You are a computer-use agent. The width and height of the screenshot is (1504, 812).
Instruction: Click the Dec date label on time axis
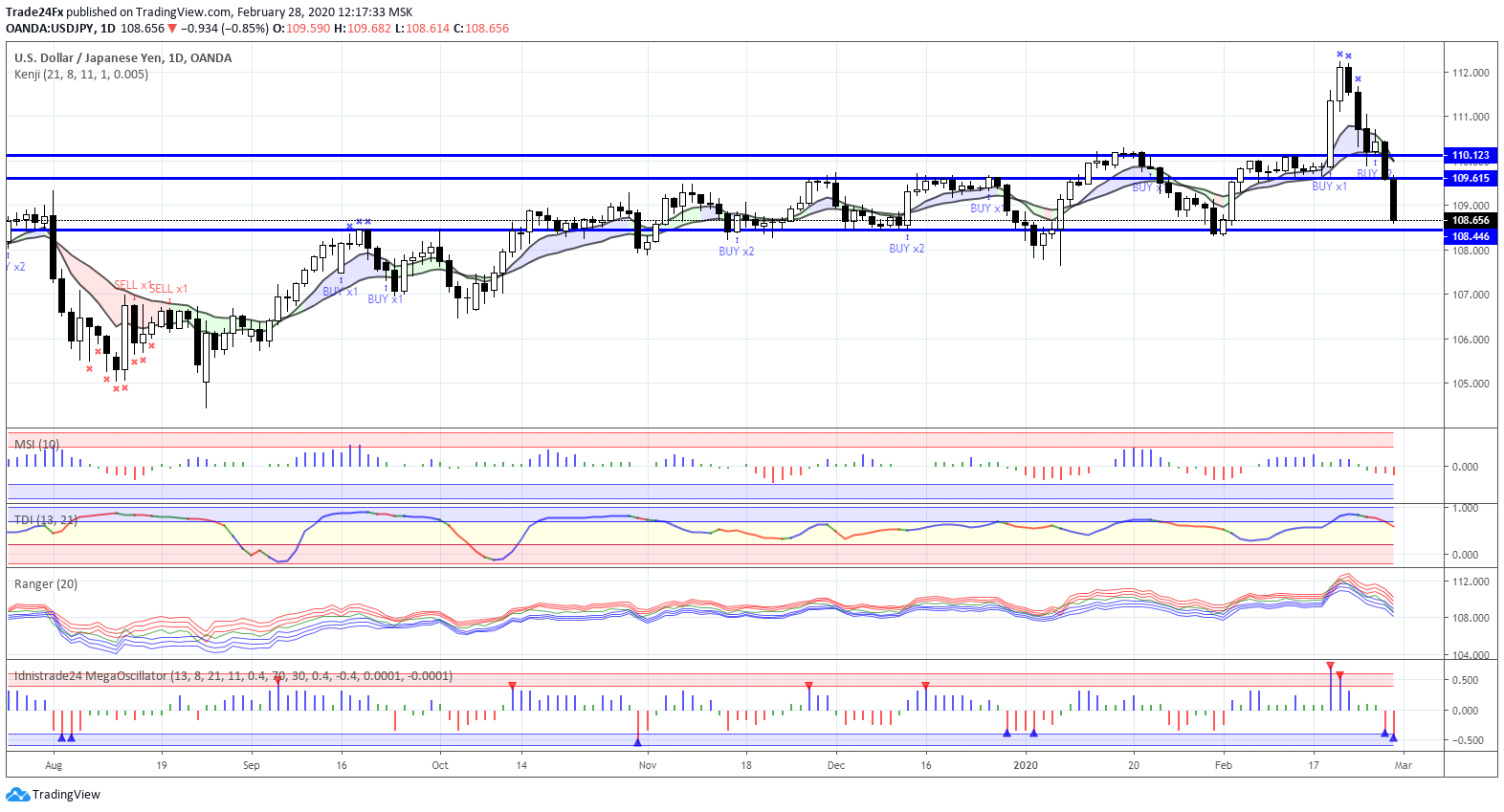click(836, 765)
